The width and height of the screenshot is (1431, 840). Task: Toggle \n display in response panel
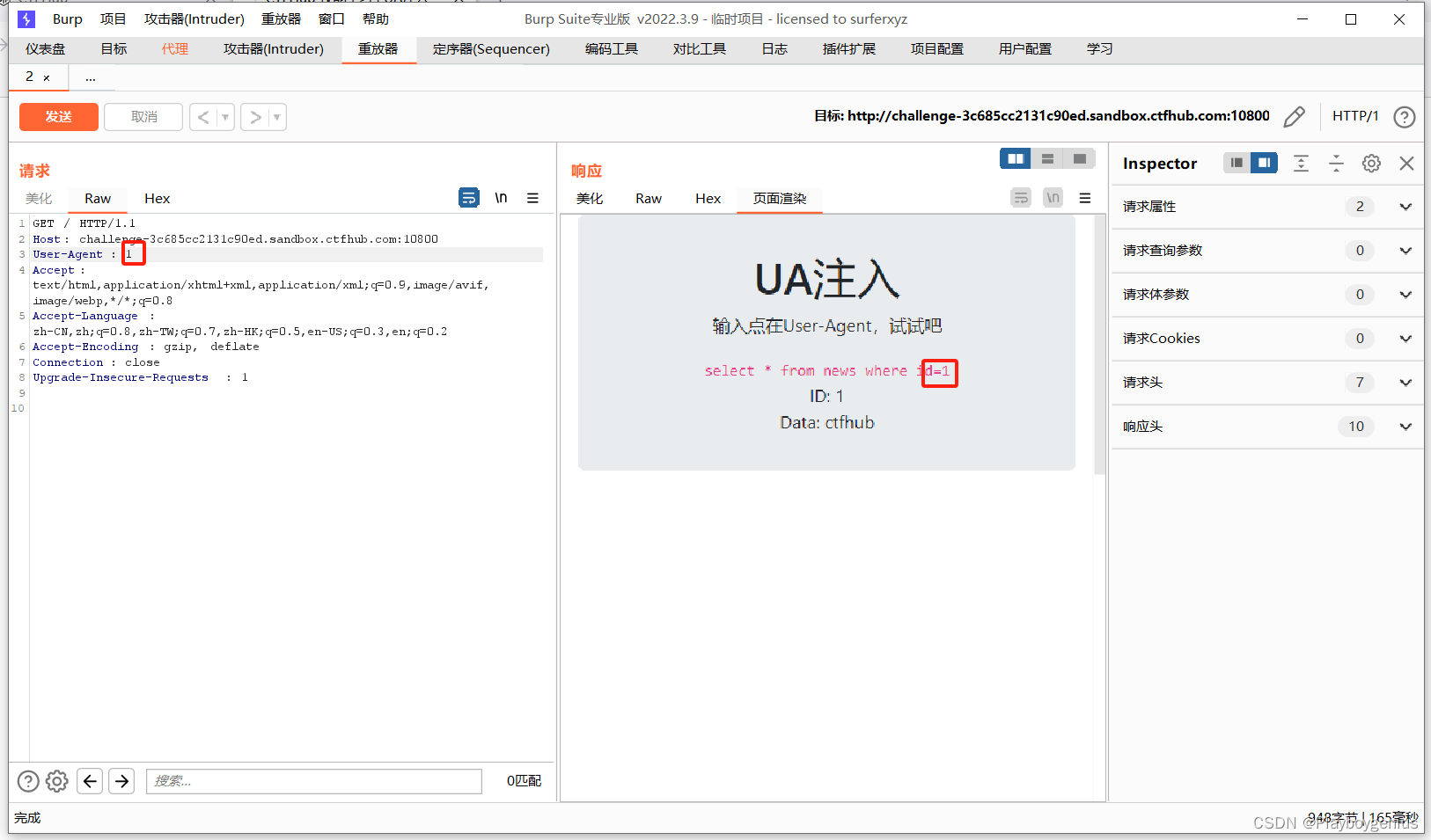click(1053, 198)
